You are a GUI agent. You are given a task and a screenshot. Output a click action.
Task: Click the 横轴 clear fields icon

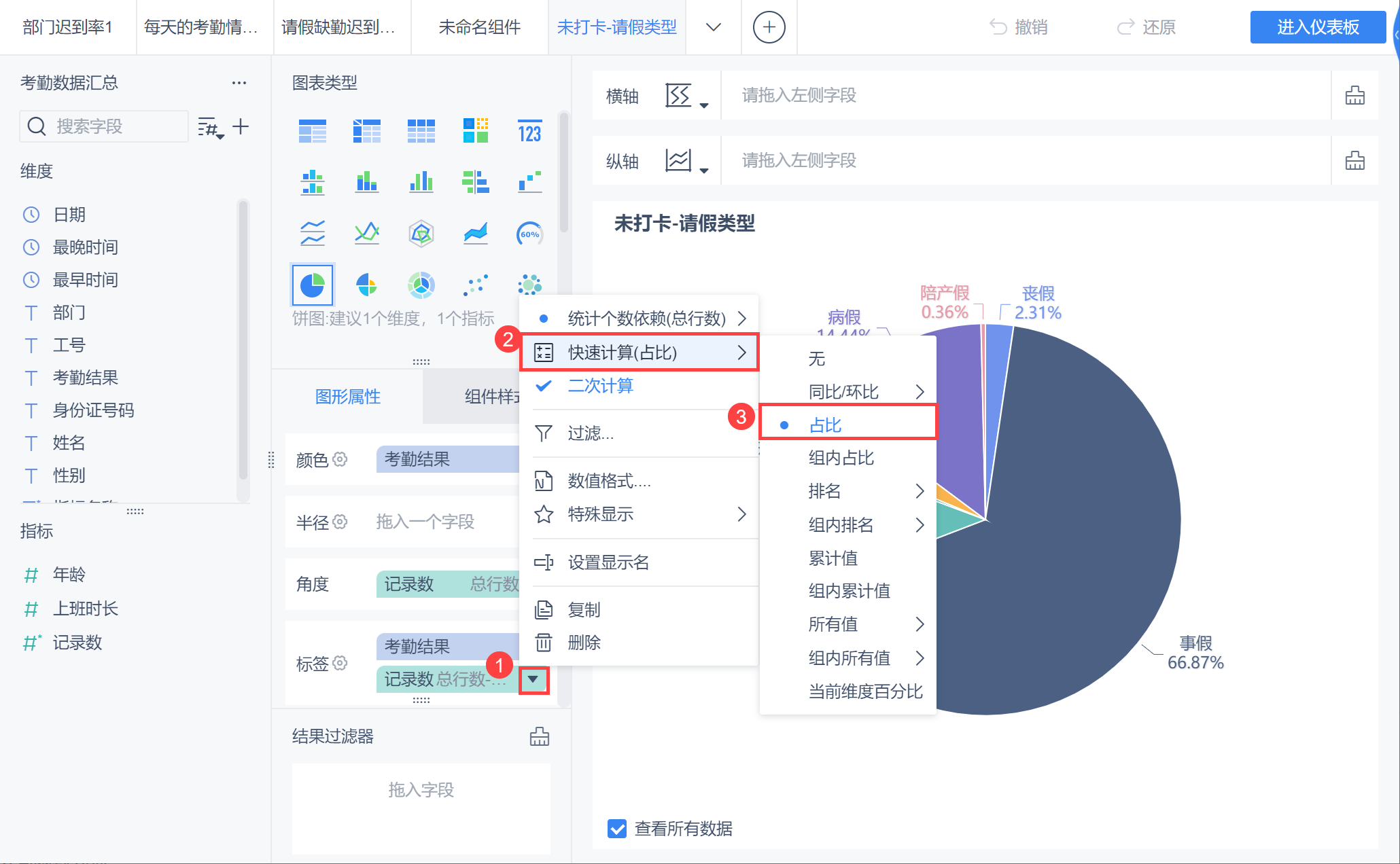click(x=1354, y=96)
